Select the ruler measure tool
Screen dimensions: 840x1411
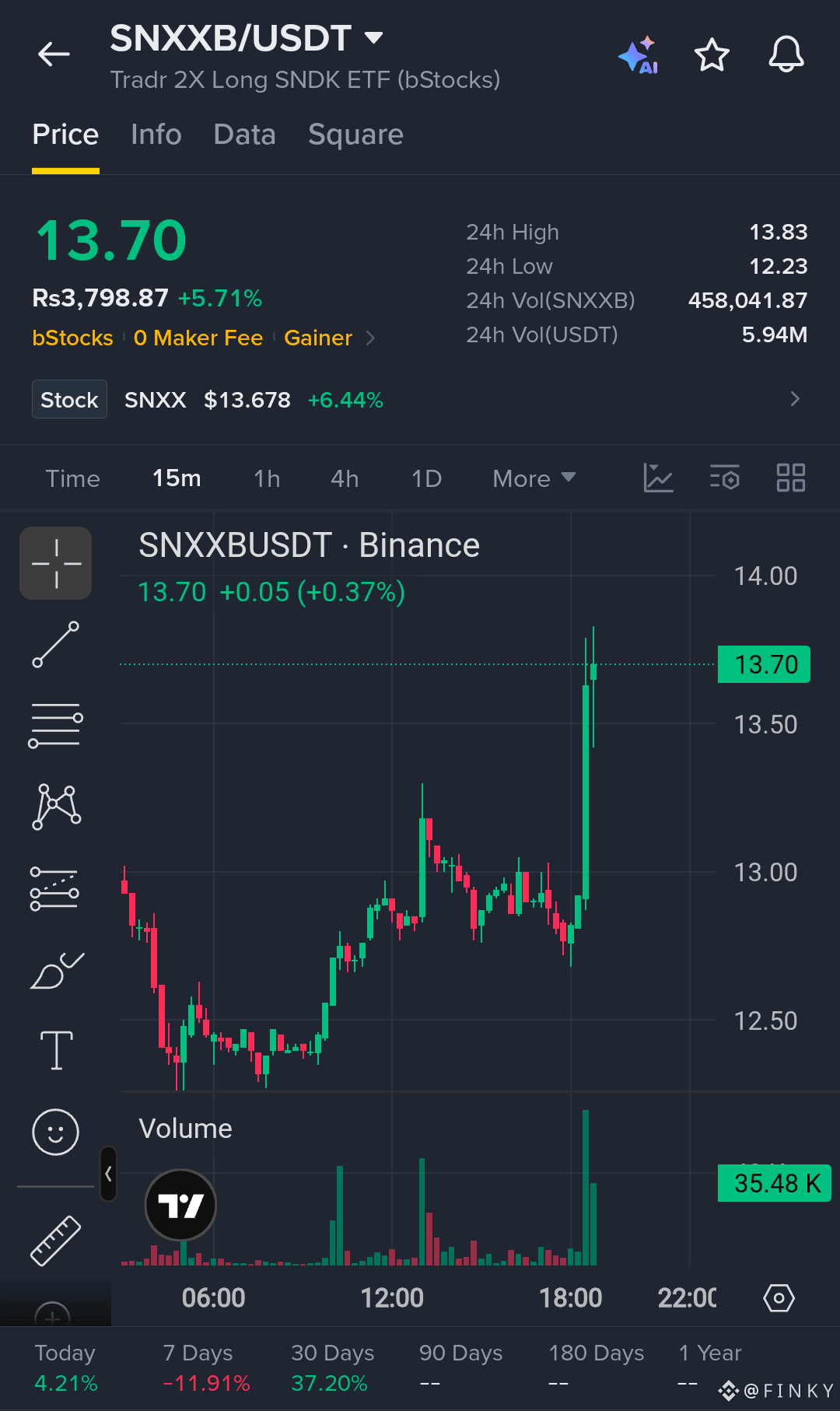point(55,1241)
